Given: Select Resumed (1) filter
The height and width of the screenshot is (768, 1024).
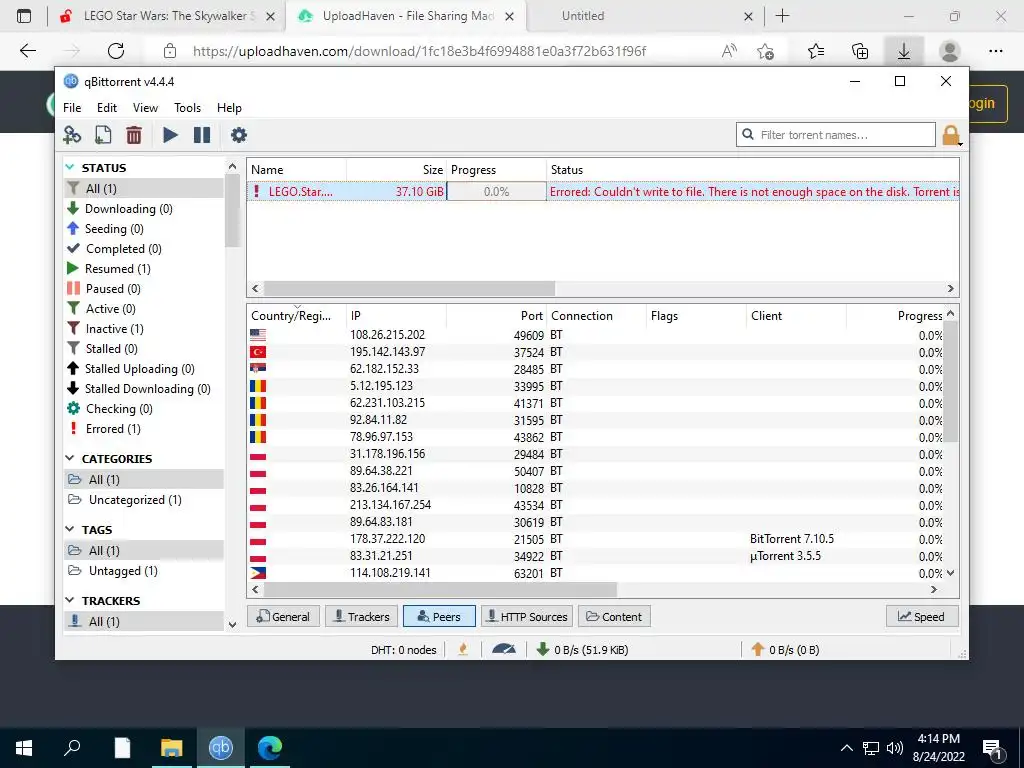Looking at the screenshot, I should tap(144, 269).
